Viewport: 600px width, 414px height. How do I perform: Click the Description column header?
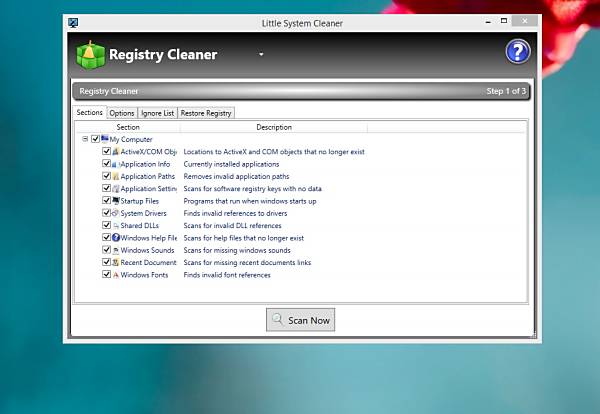pyautogui.click(x=274, y=127)
